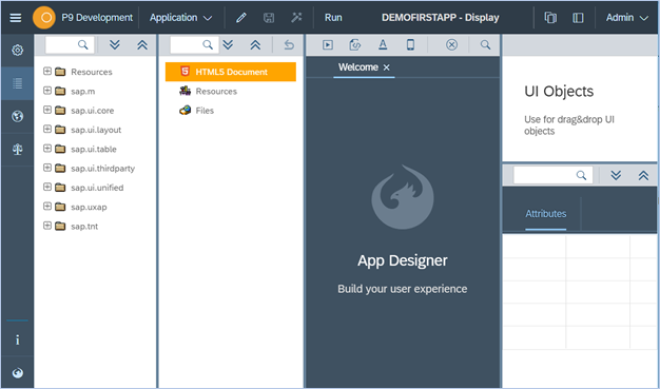Select the Files node
Viewport: 660px width, 389px height.
click(205, 111)
